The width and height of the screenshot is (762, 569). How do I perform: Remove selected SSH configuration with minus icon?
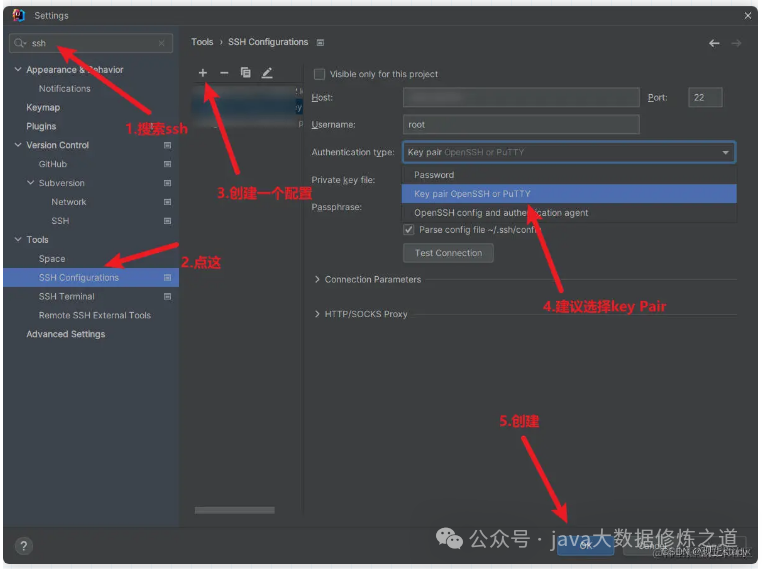tap(224, 73)
